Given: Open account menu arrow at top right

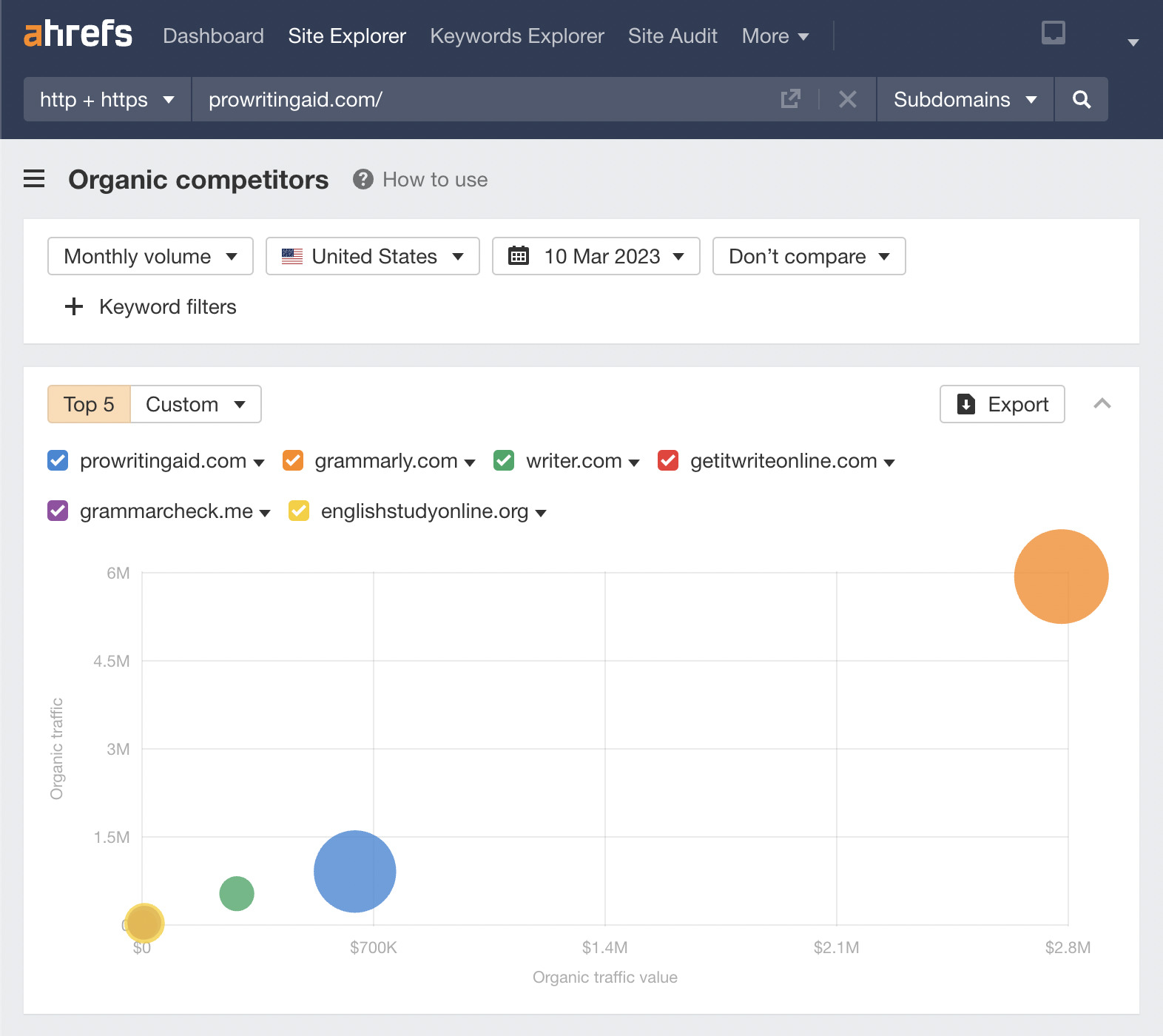Looking at the screenshot, I should point(1133,42).
